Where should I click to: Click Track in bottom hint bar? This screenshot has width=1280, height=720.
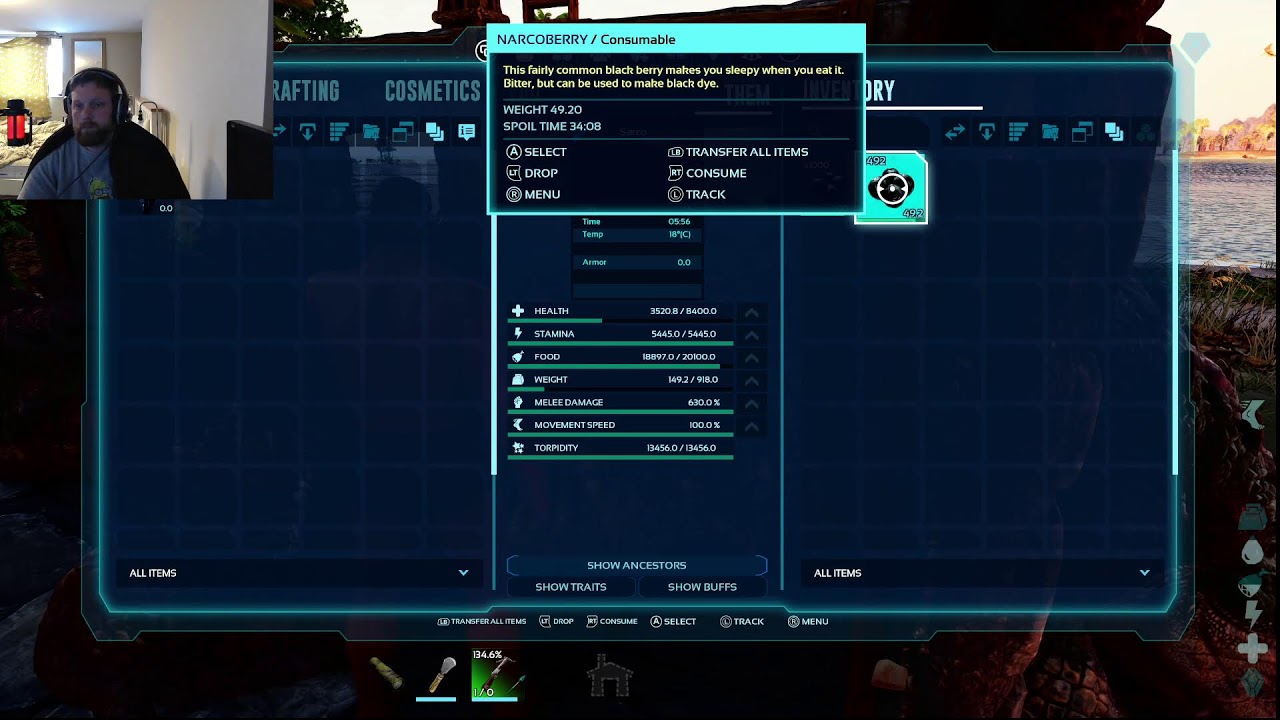coord(742,621)
